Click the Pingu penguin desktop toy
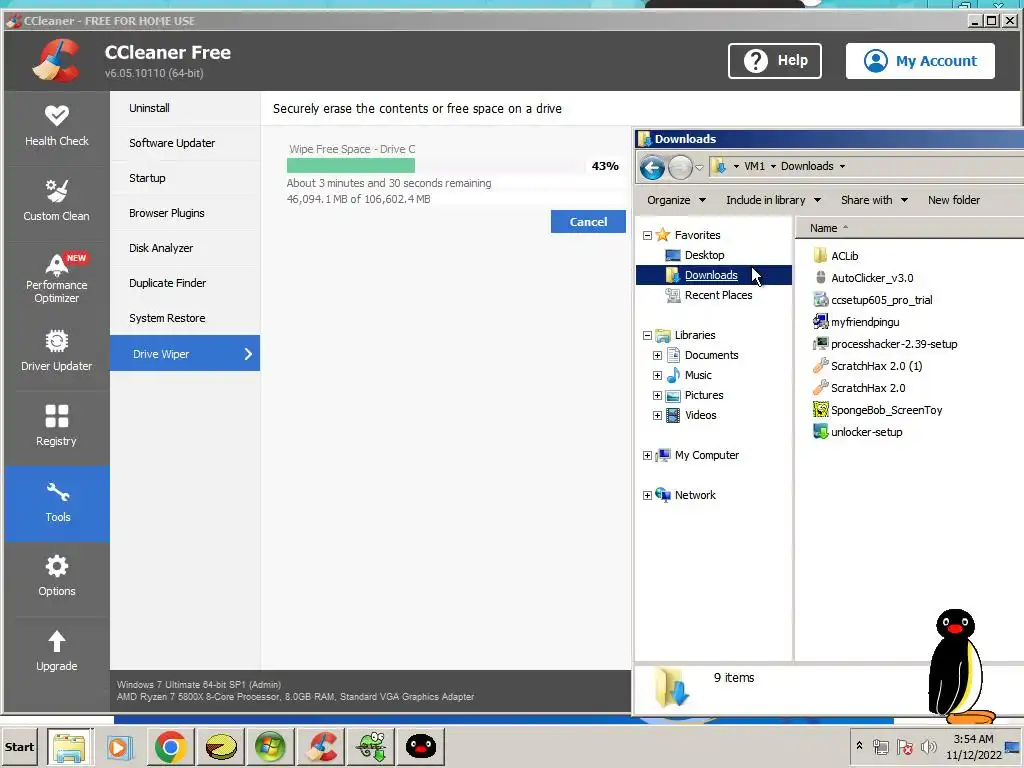Screen dimensions: 1024x768 point(958,666)
